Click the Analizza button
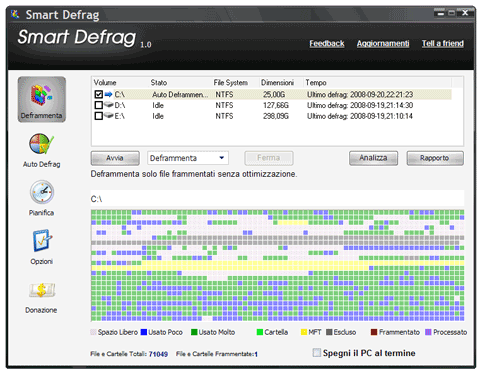Screen dimensions: 480x375 (373, 158)
